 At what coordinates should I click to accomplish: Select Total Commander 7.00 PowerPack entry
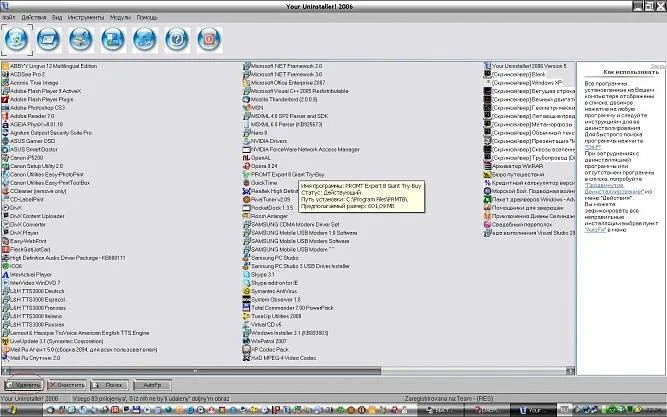[288, 308]
